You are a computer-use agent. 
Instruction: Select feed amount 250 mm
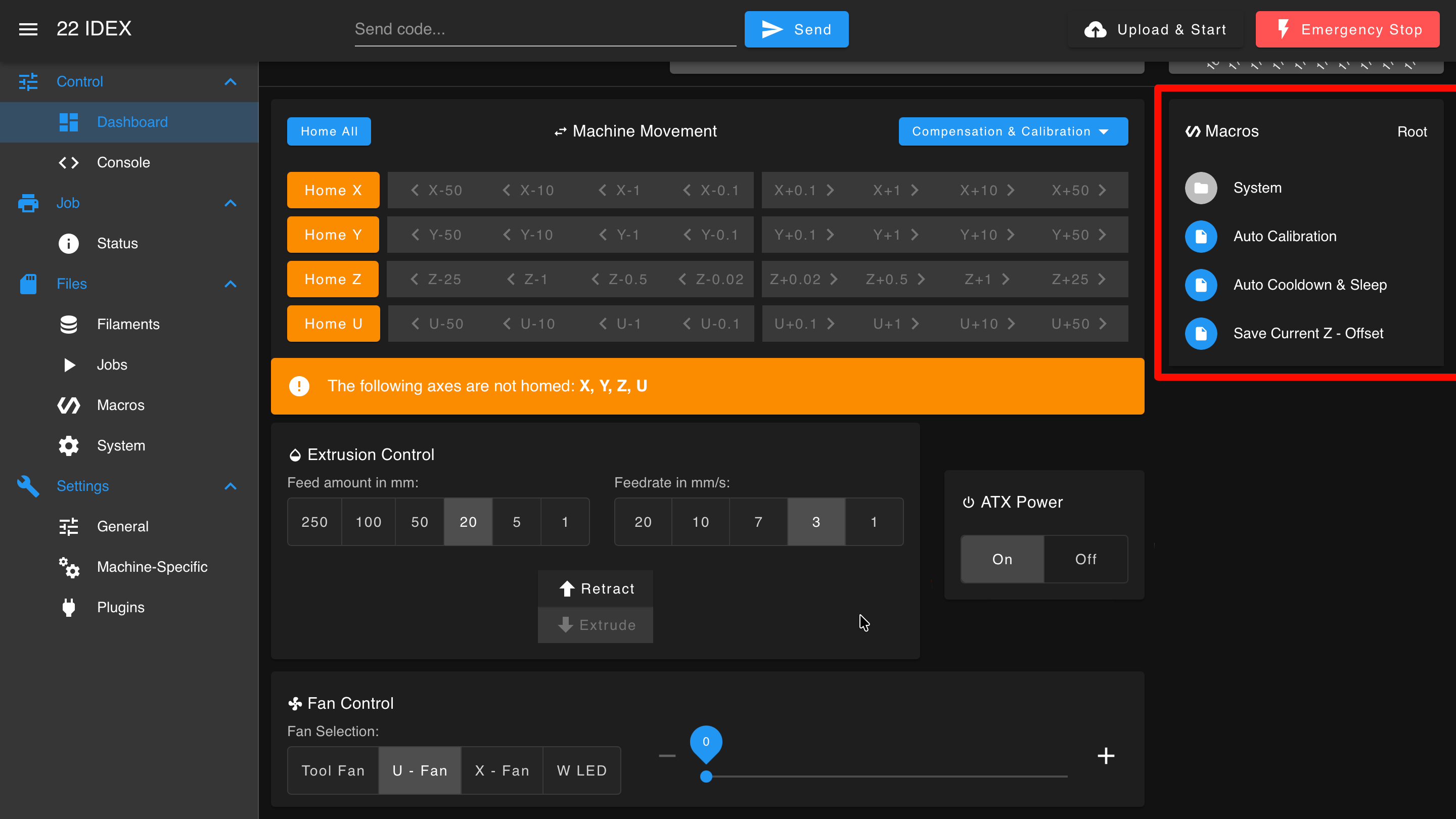(x=314, y=522)
